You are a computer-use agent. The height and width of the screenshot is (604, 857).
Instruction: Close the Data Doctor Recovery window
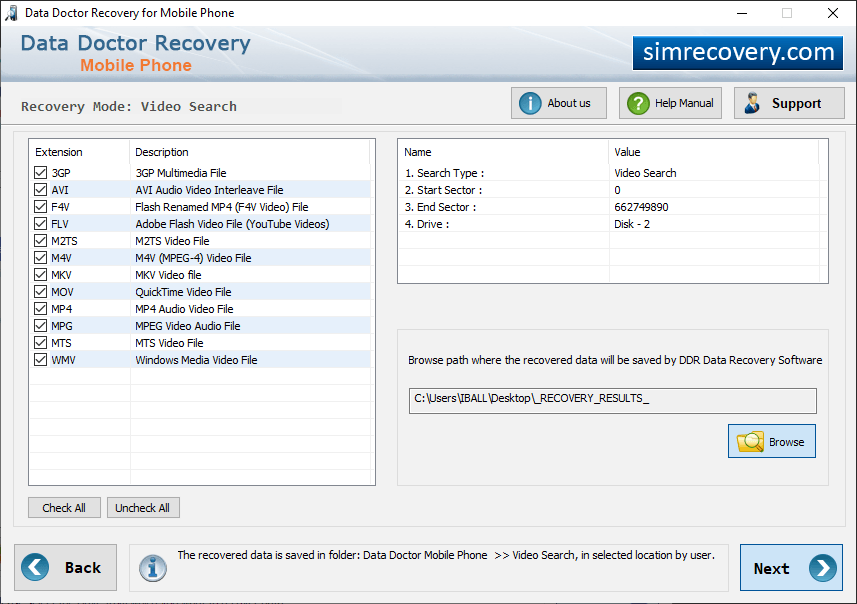click(832, 13)
